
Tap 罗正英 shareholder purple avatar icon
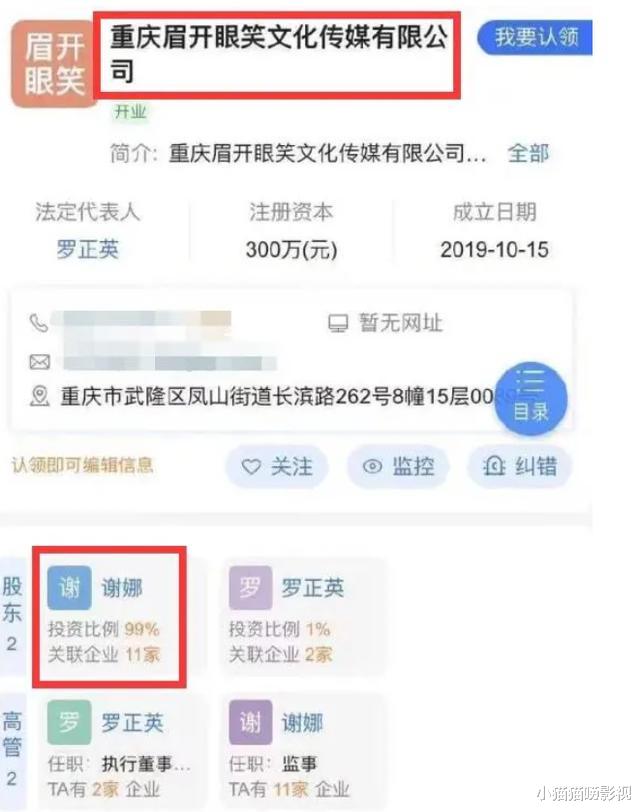tap(251, 587)
